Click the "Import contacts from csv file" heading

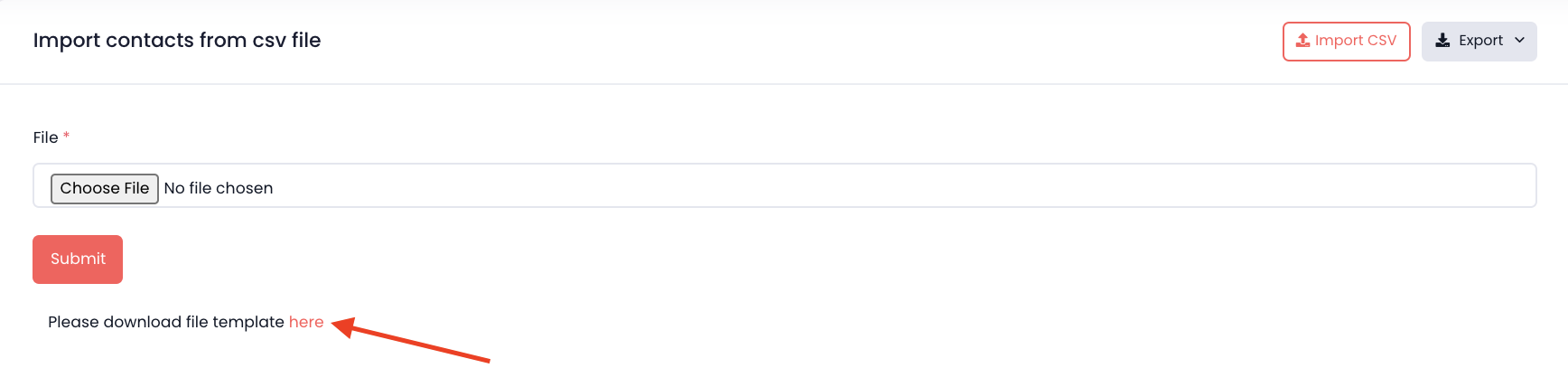pos(177,41)
